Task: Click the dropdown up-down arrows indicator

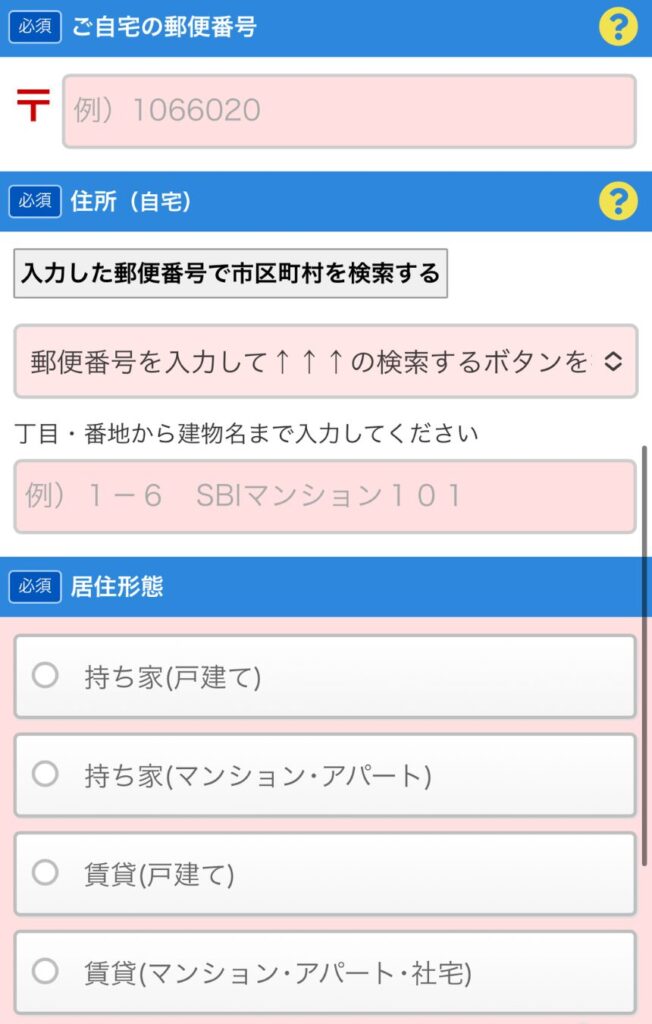Action: coord(613,361)
